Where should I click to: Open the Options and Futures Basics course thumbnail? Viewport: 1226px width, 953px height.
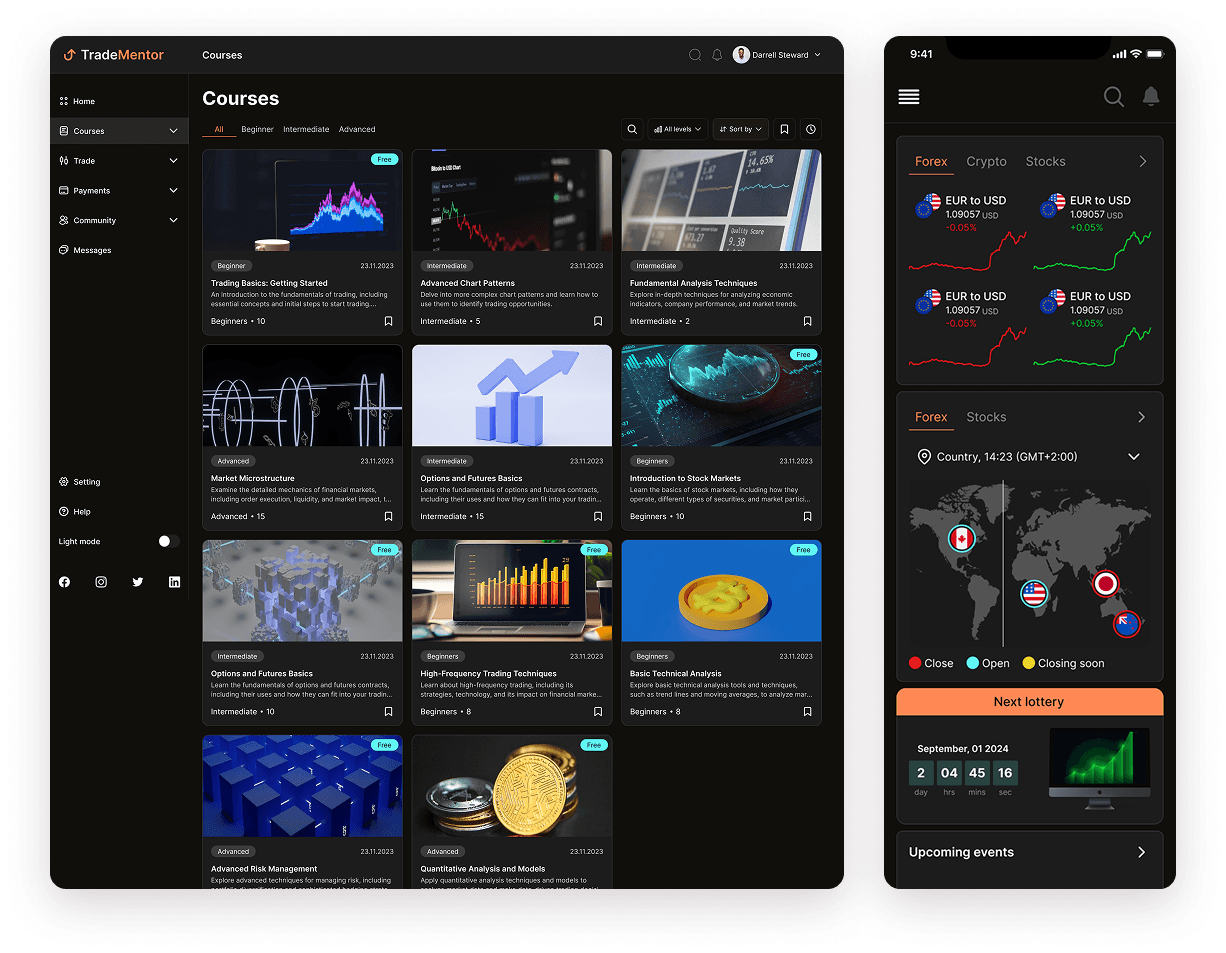coord(511,395)
